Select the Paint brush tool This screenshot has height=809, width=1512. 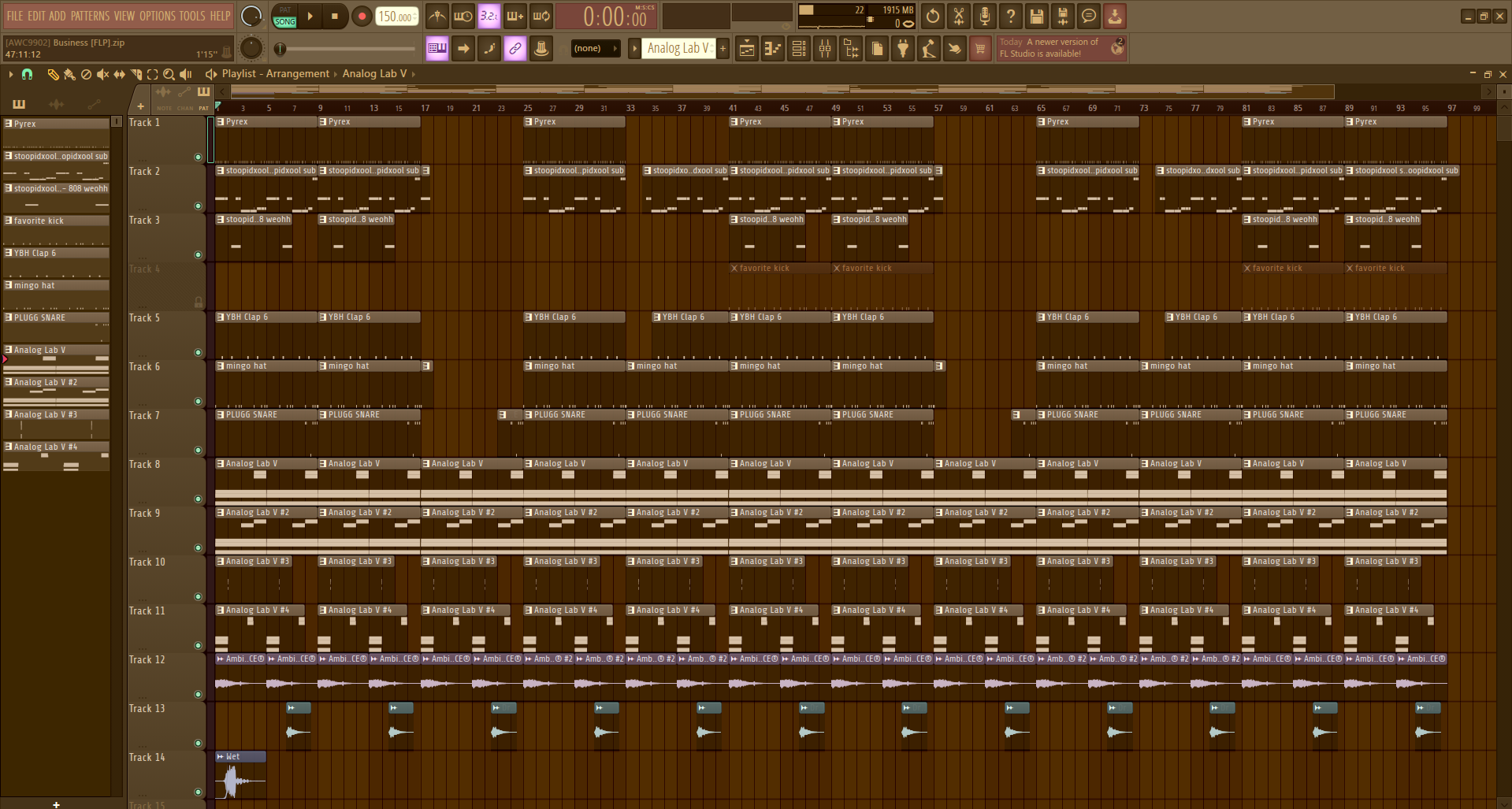(x=69, y=74)
